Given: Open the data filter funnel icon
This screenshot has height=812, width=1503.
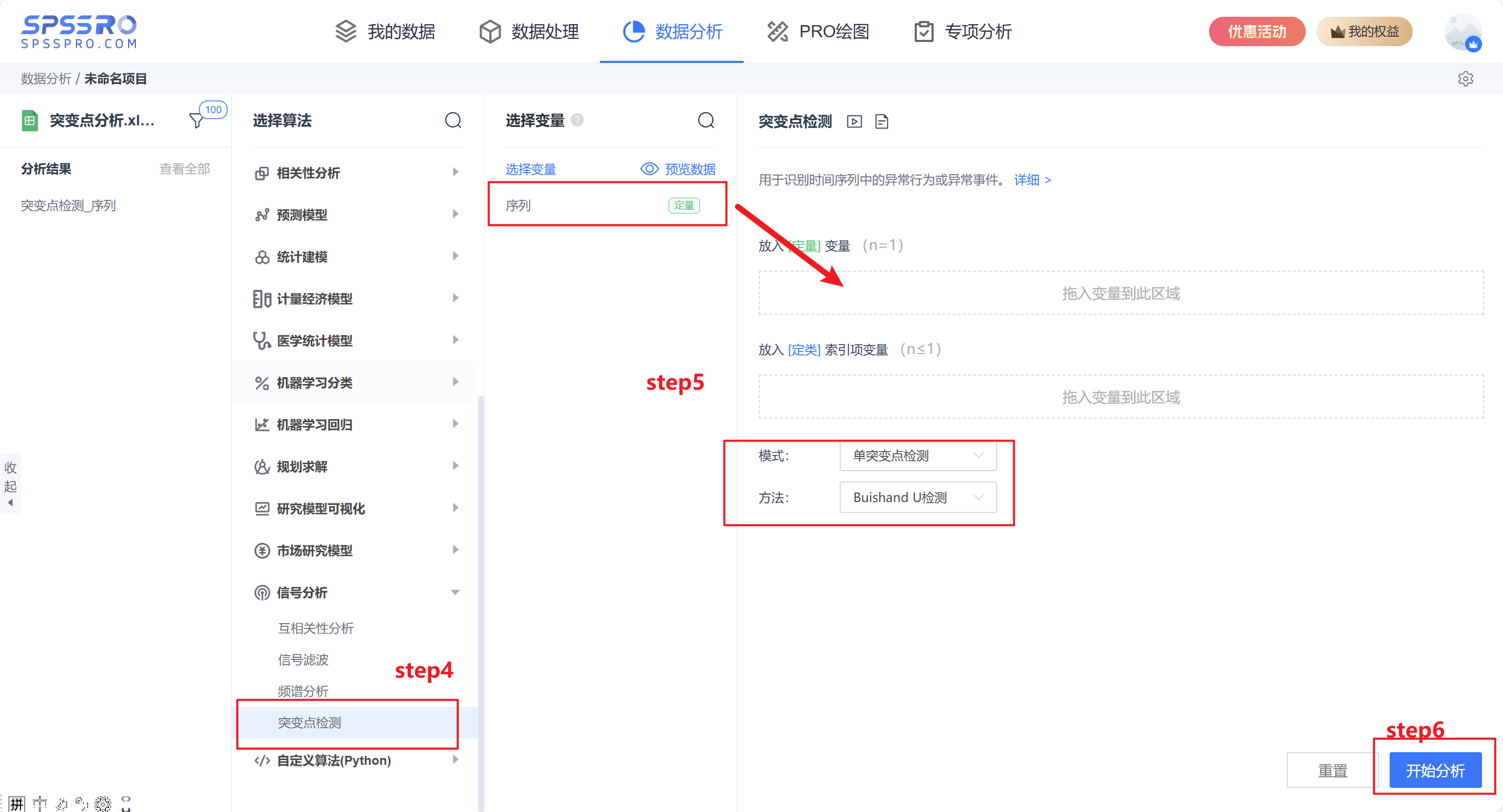Looking at the screenshot, I should pyautogui.click(x=197, y=121).
